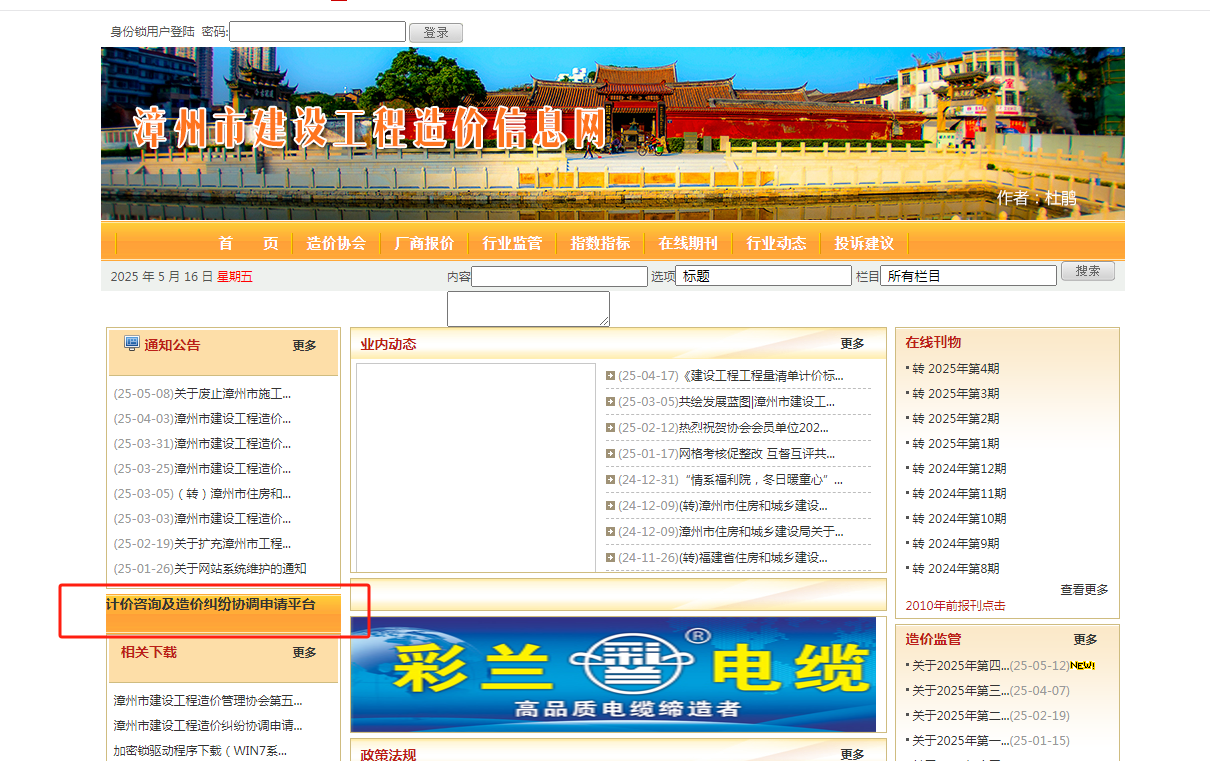Click arrow icon before (25-04-17) news item
The height and width of the screenshot is (761, 1210).
click(610, 376)
